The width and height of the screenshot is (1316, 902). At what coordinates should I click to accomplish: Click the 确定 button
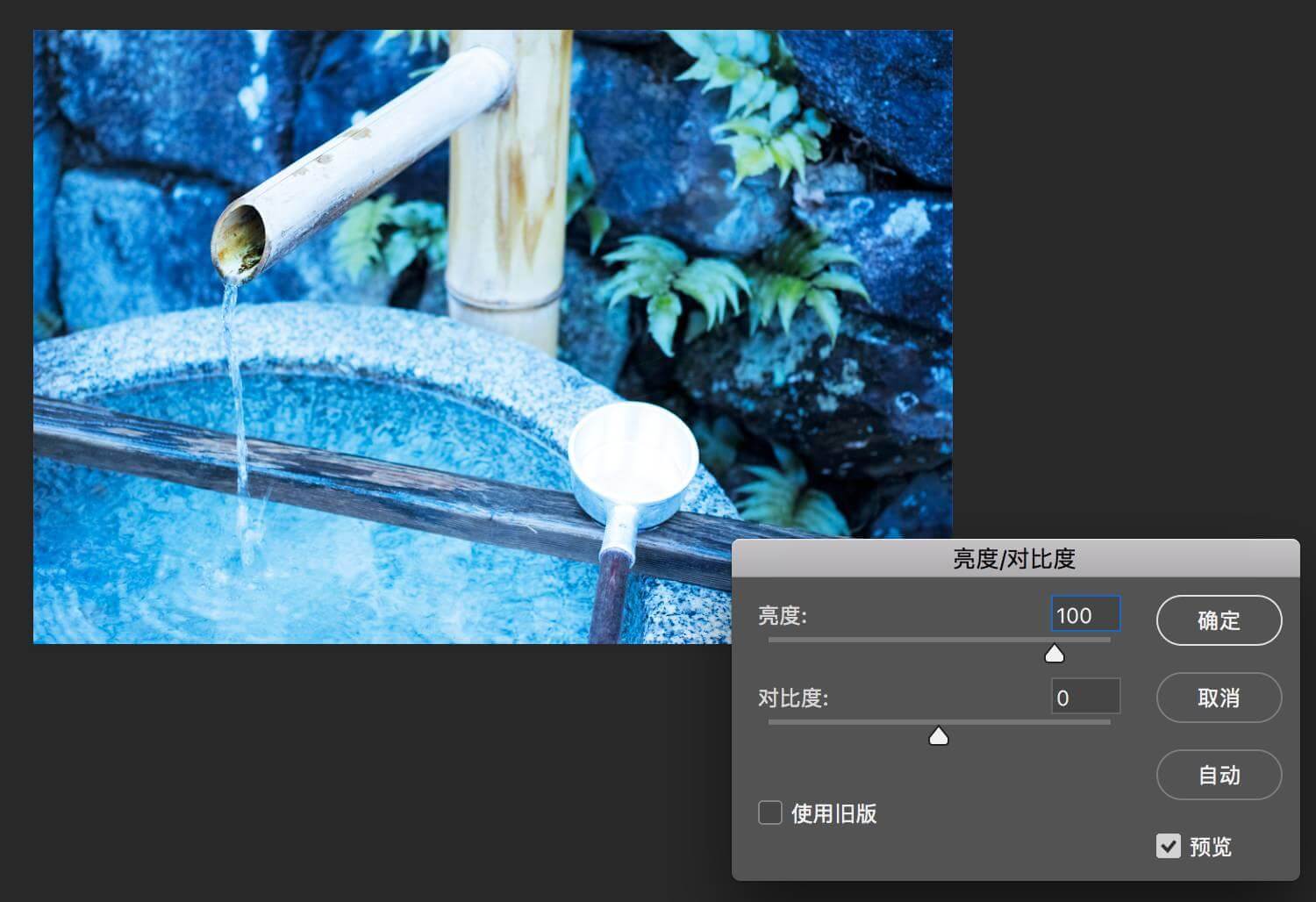point(1219,620)
